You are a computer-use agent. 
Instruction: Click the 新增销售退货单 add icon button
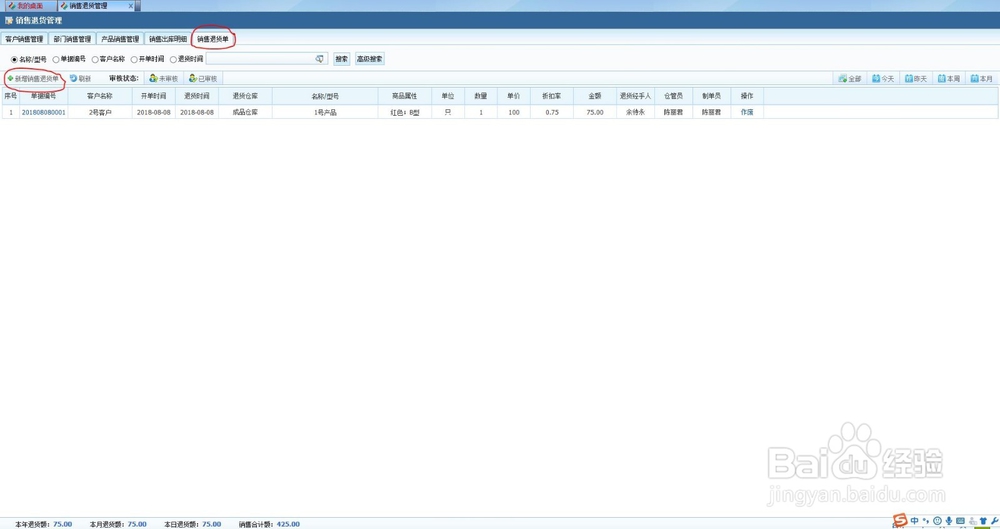pyautogui.click(x=33, y=78)
